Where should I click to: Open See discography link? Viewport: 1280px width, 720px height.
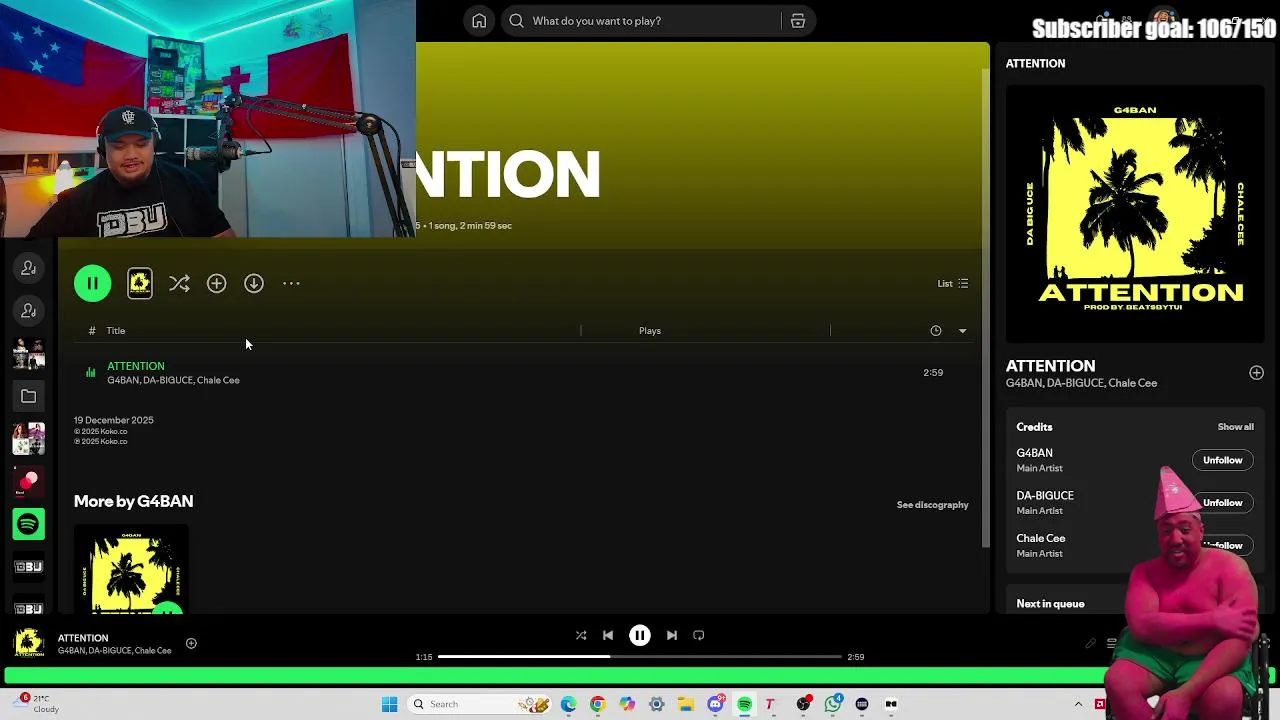[x=932, y=505]
